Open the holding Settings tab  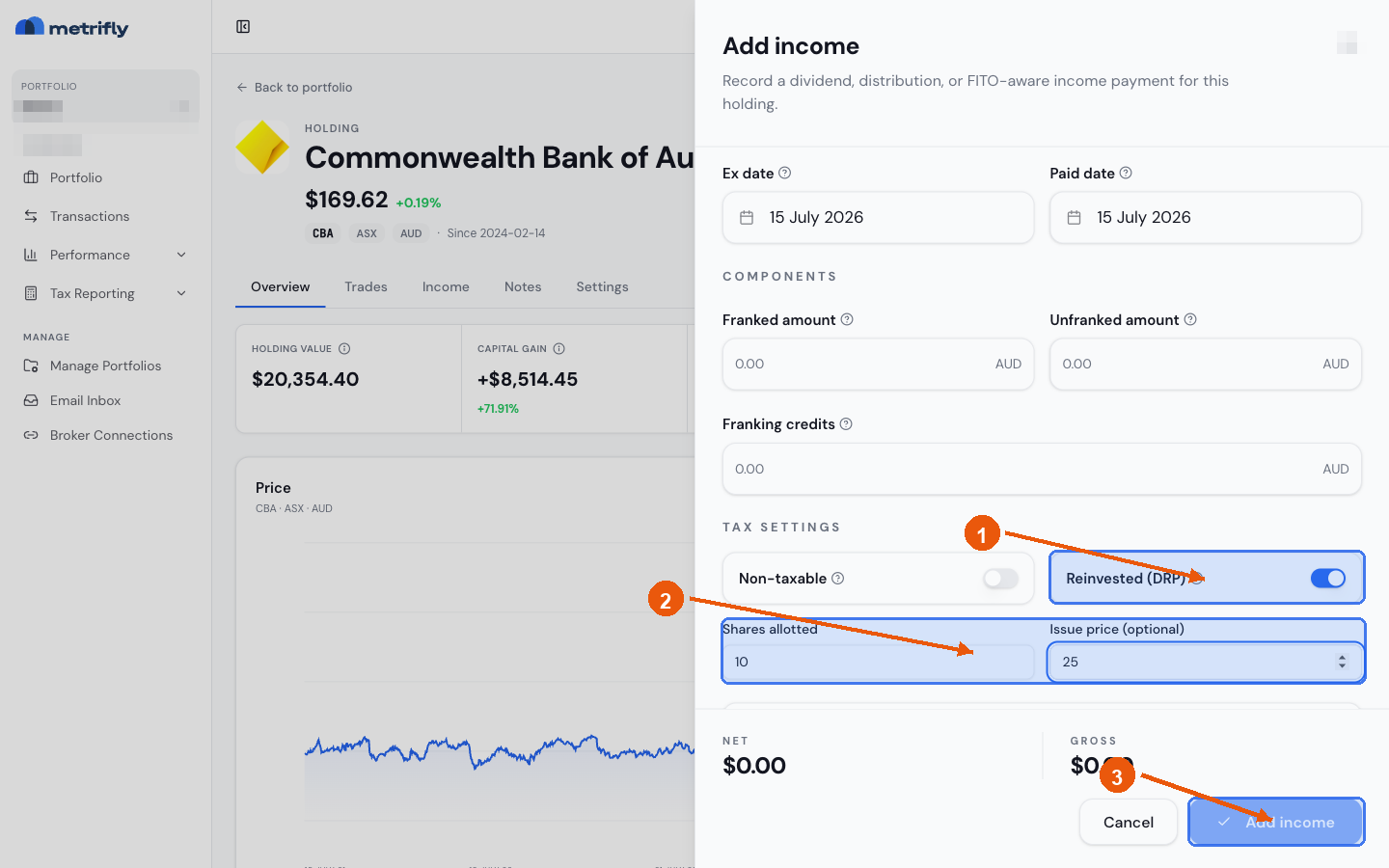pyautogui.click(x=602, y=286)
